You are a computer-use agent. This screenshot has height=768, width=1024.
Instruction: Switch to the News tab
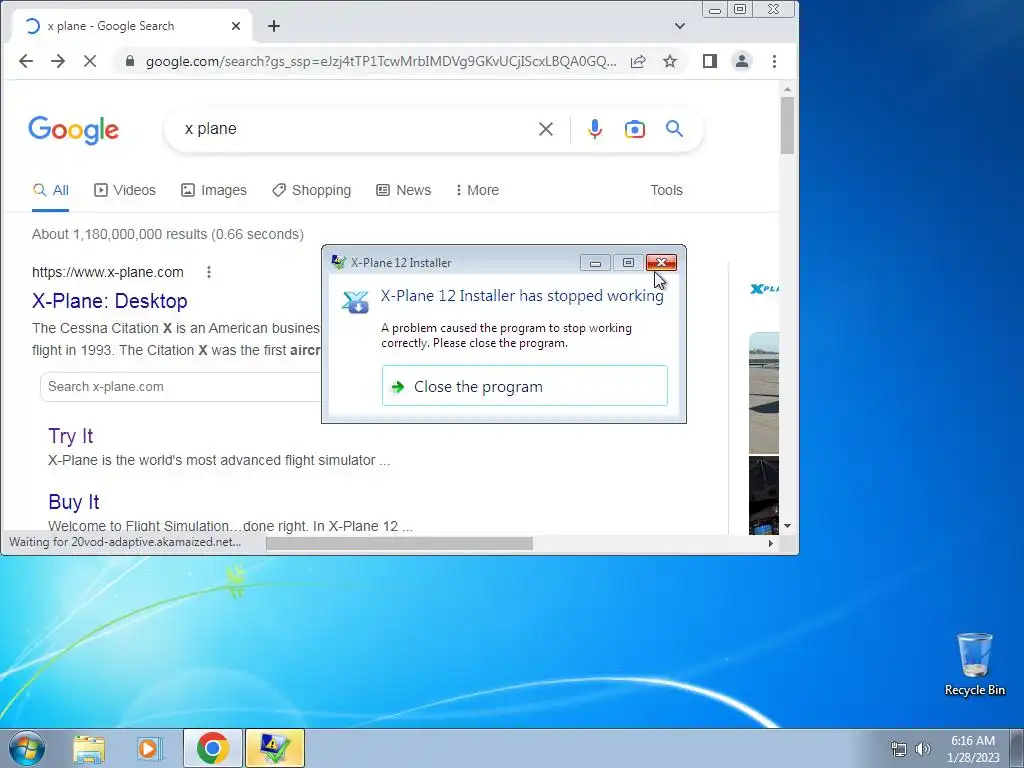[x=404, y=190]
